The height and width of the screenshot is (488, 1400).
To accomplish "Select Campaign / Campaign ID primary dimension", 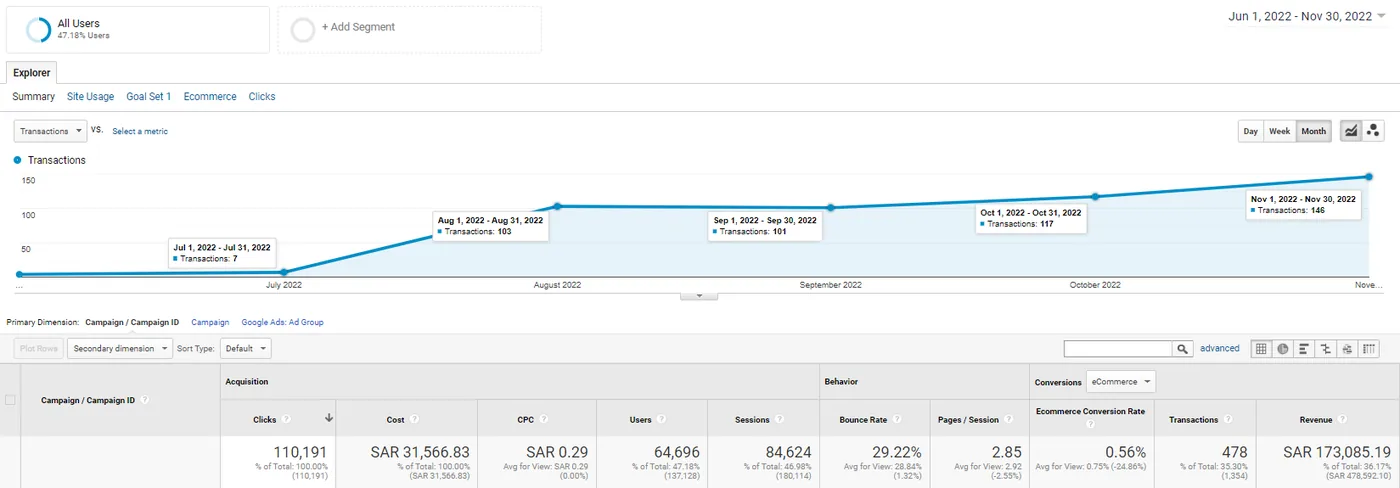I will (132, 322).
